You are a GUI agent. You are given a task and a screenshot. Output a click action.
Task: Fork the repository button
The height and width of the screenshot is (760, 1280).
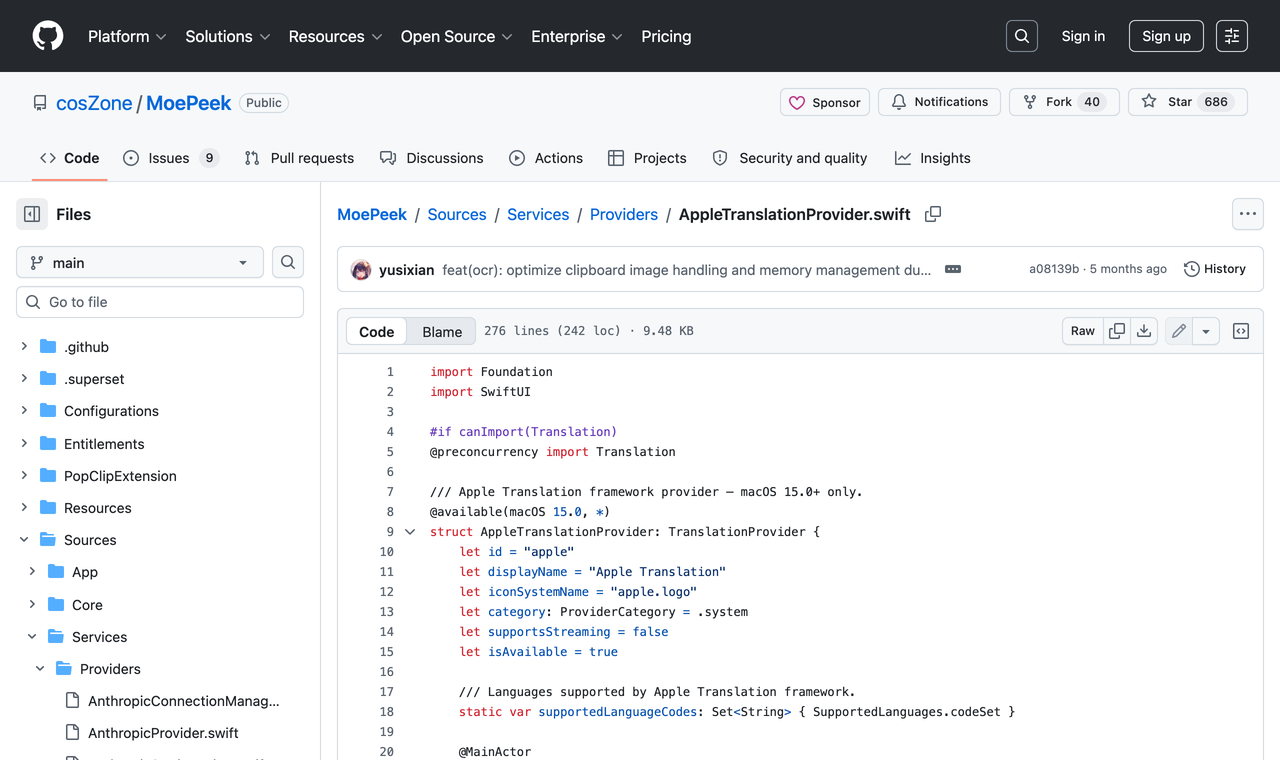tap(1064, 102)
